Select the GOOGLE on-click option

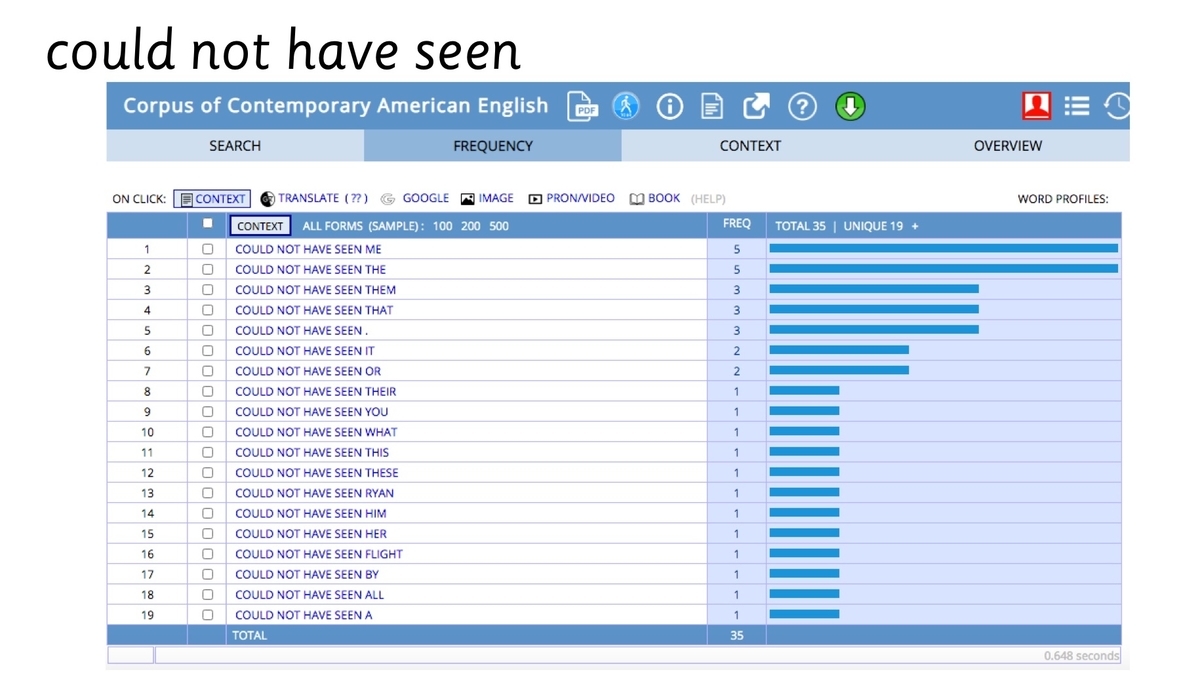(x=416, y=198)
